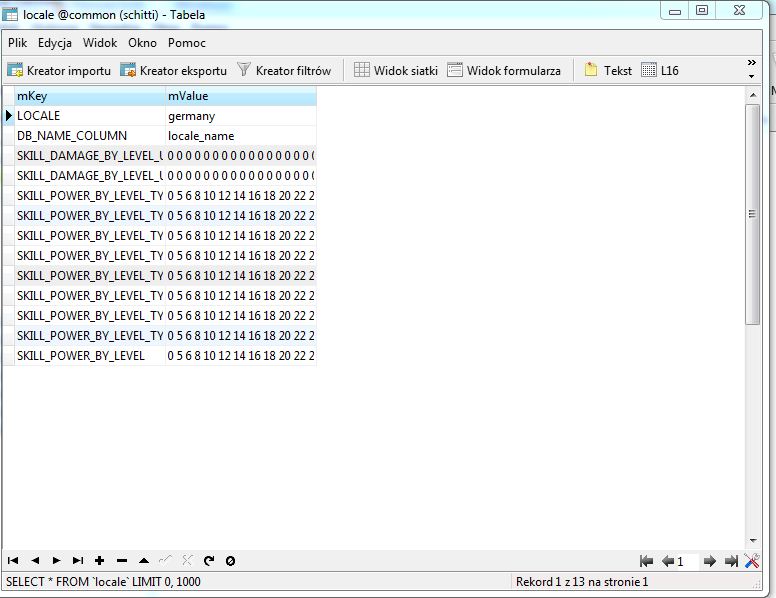The image size is (776, 598).
Task: Click the L16 toolbar icon
Action: [x=660, y=70]
